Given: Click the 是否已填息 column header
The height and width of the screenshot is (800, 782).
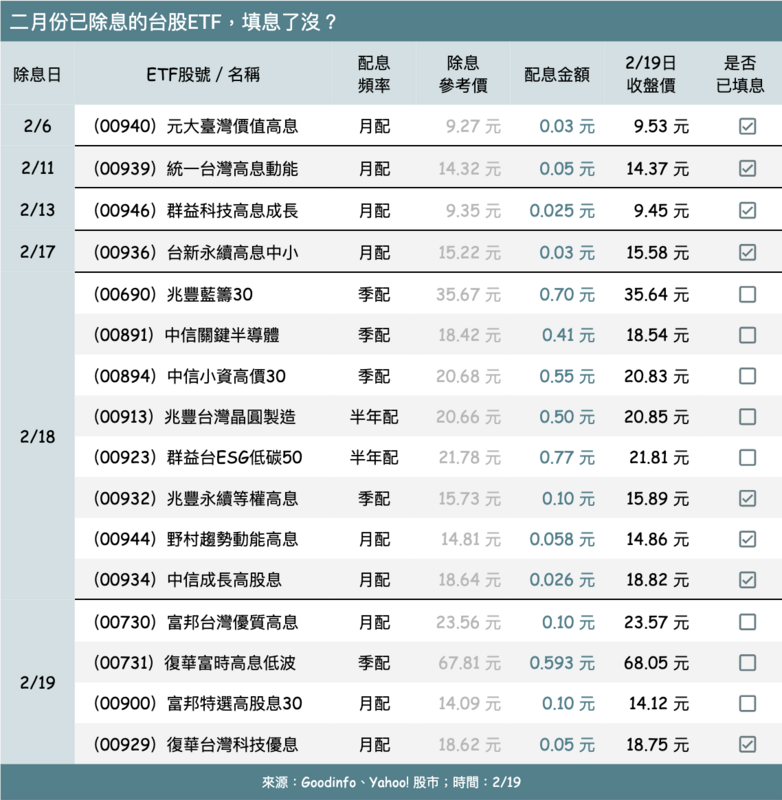Looking at the screenshot, I should tap(741, 74).
